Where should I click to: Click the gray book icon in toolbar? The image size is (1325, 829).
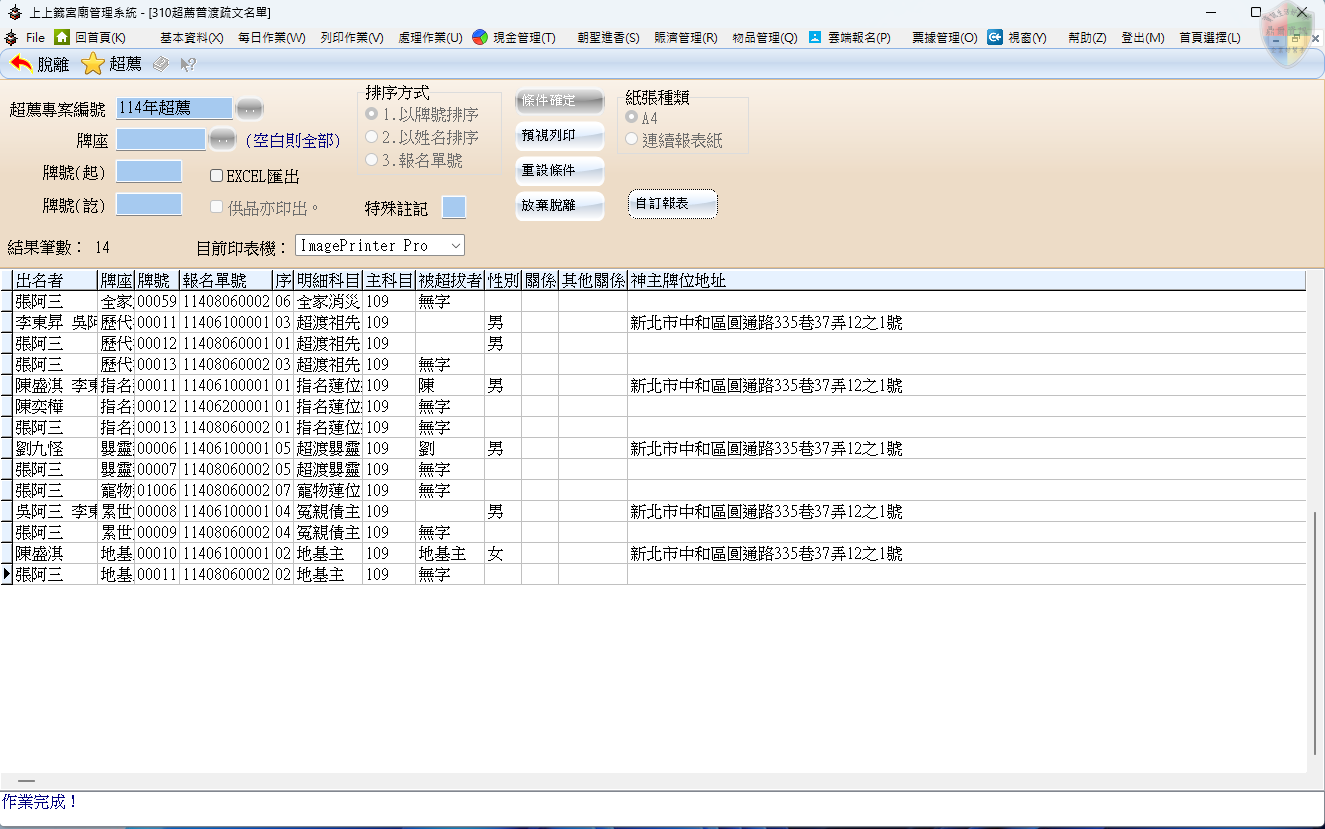(161, 65)
